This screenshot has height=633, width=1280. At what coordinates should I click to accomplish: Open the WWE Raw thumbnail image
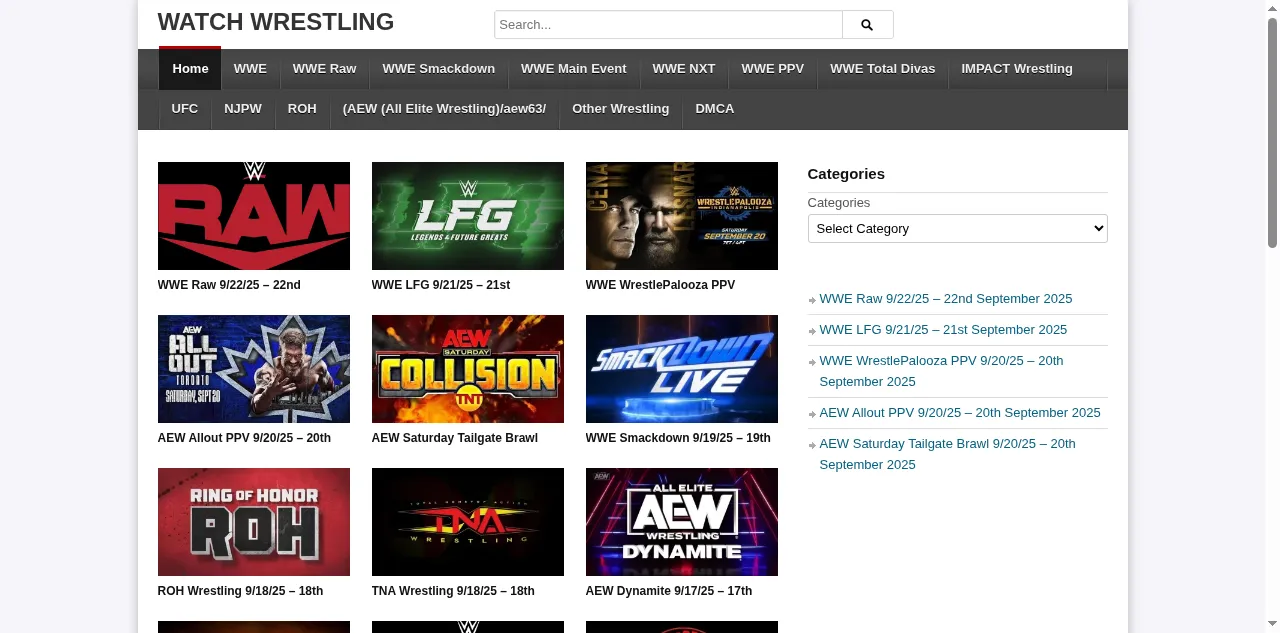[254, 216]
